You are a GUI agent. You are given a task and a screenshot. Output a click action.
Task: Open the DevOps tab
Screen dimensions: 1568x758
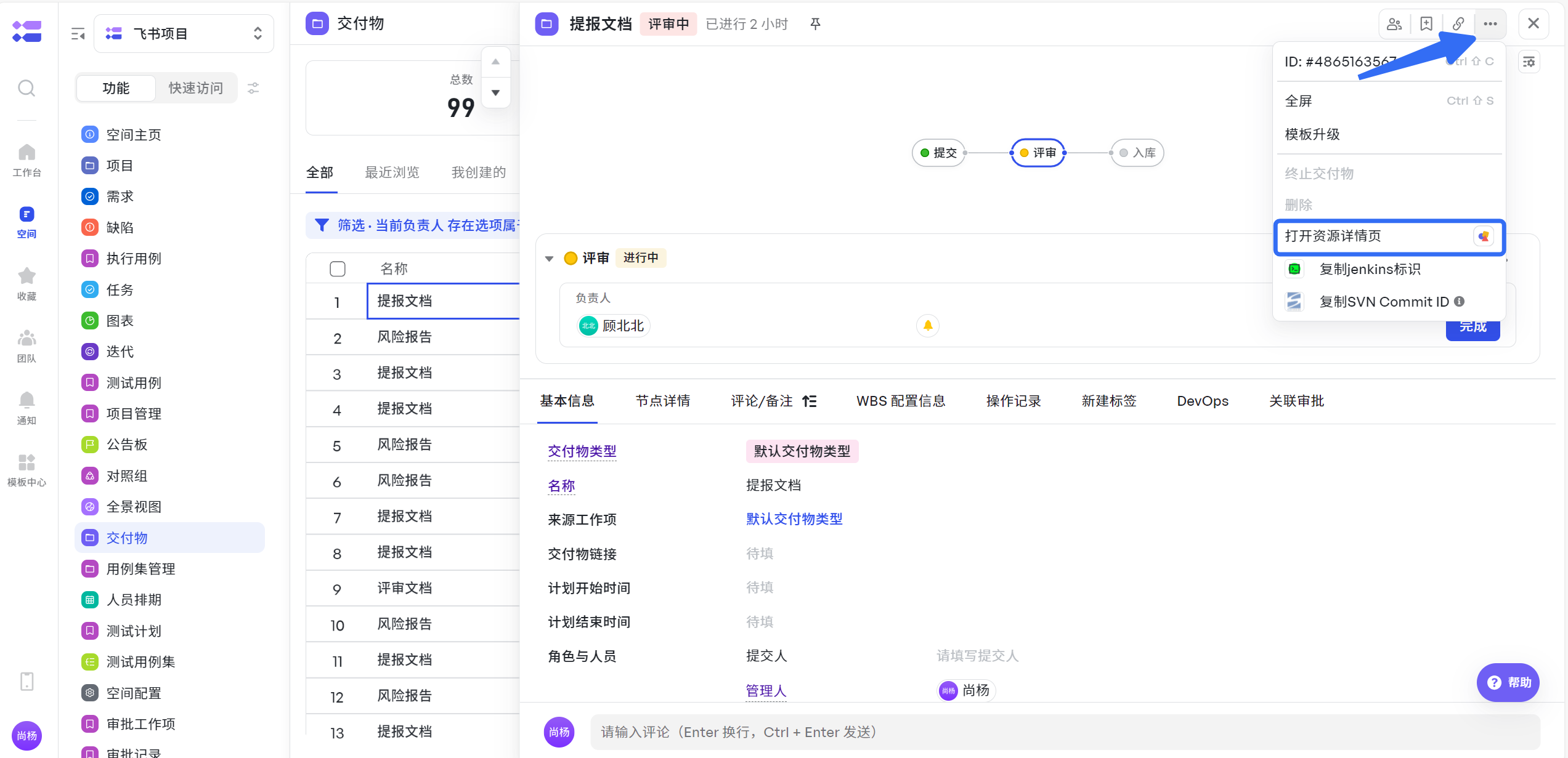click(1203, 401)
